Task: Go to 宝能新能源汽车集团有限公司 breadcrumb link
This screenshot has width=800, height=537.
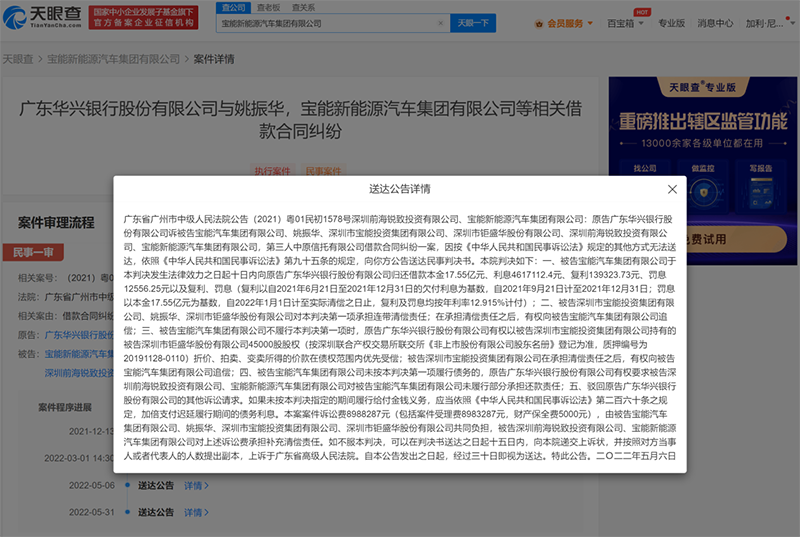Action: click(x=113, y=59)
